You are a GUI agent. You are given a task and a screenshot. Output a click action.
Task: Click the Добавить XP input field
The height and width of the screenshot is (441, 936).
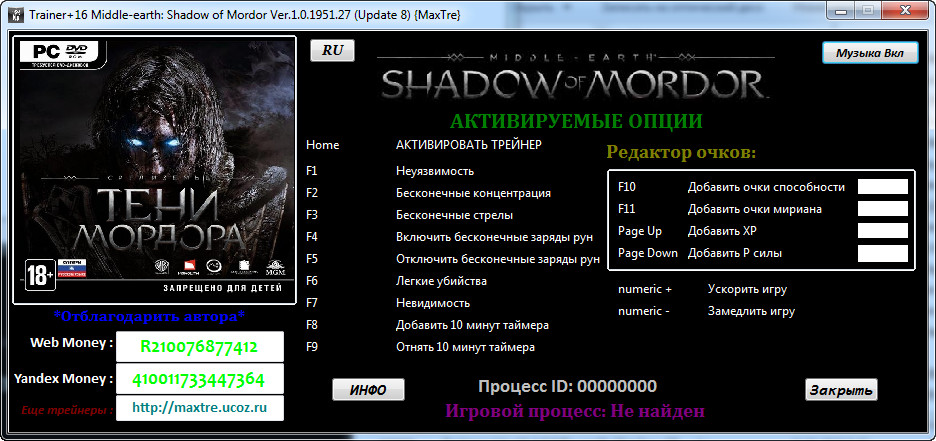tap(883, 231)
